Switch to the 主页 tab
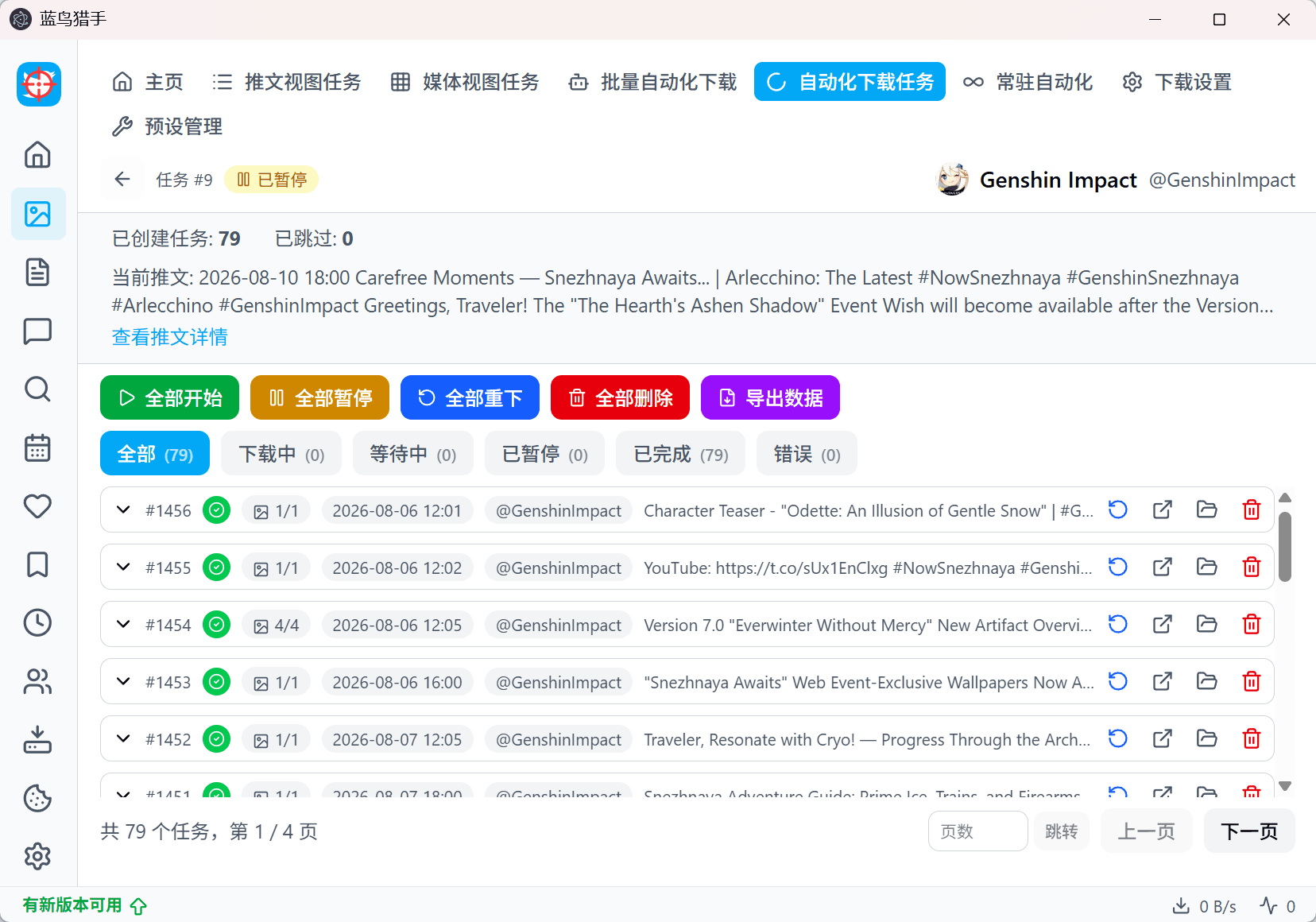Screen dimensions: 1316x922 tap(148, 82)
